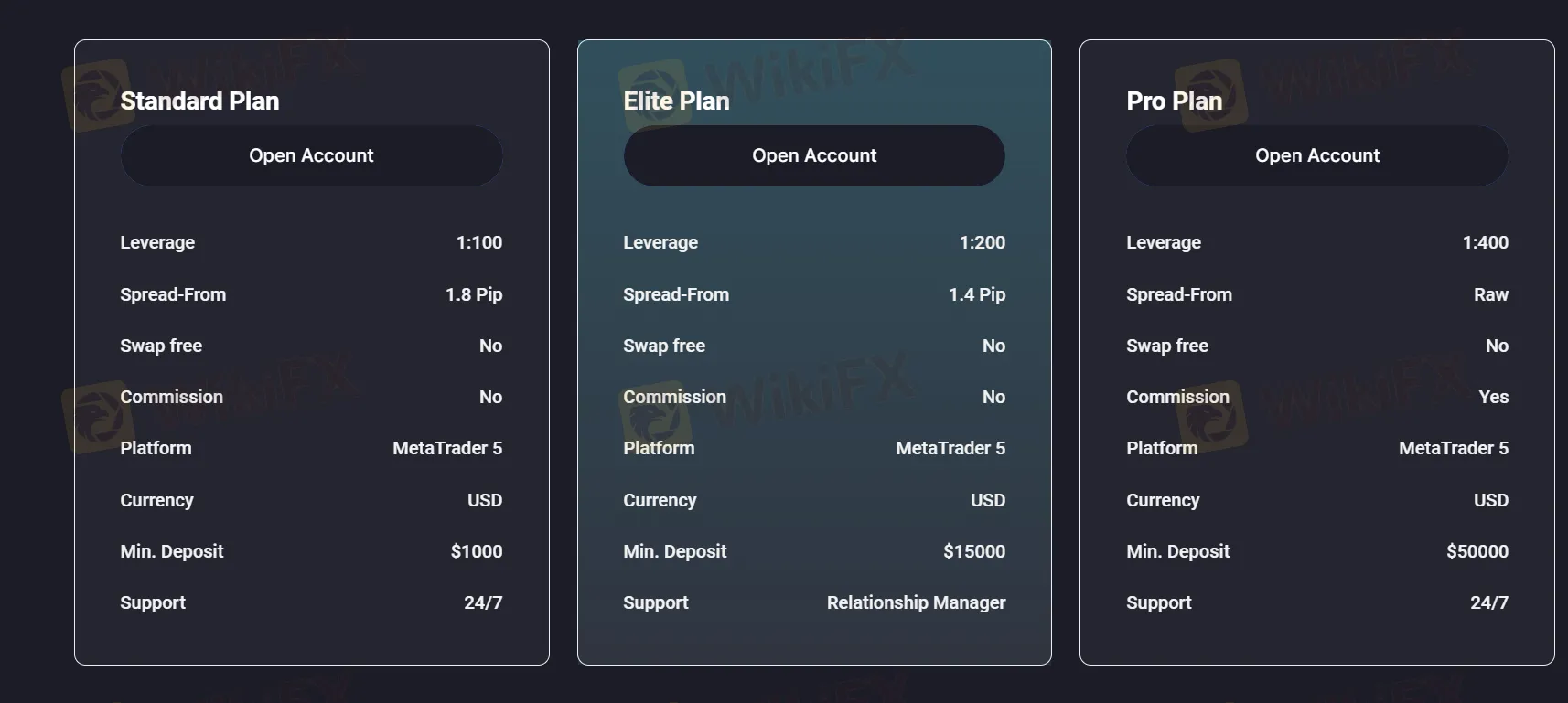1568x703 pixels.
Task: Click the $50000 minimum deposit value
Action: [1477, 551]
